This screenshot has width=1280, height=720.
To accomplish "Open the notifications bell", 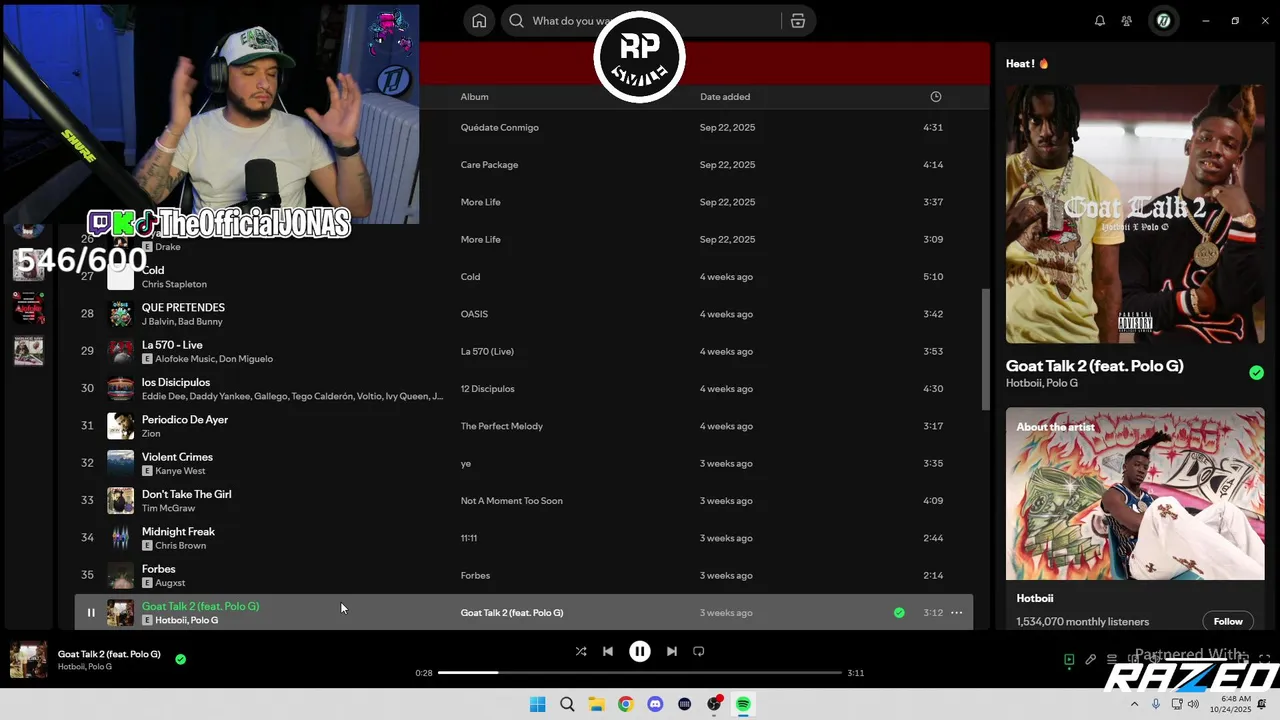I will click(1100, 21).
